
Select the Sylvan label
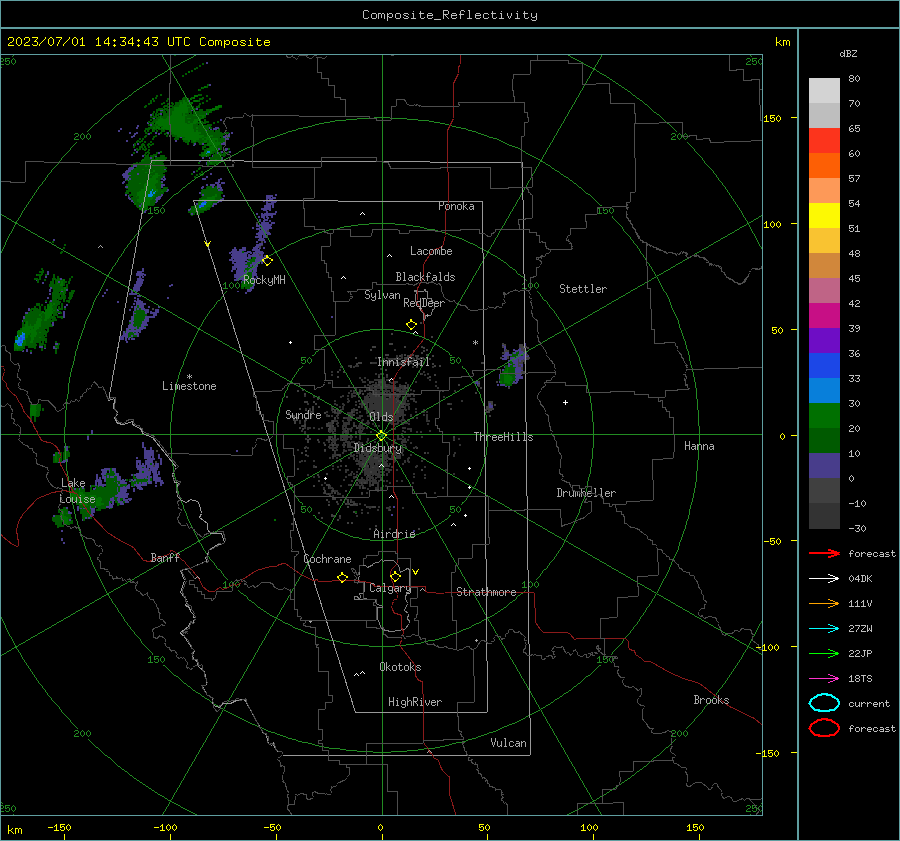[382, 295]
